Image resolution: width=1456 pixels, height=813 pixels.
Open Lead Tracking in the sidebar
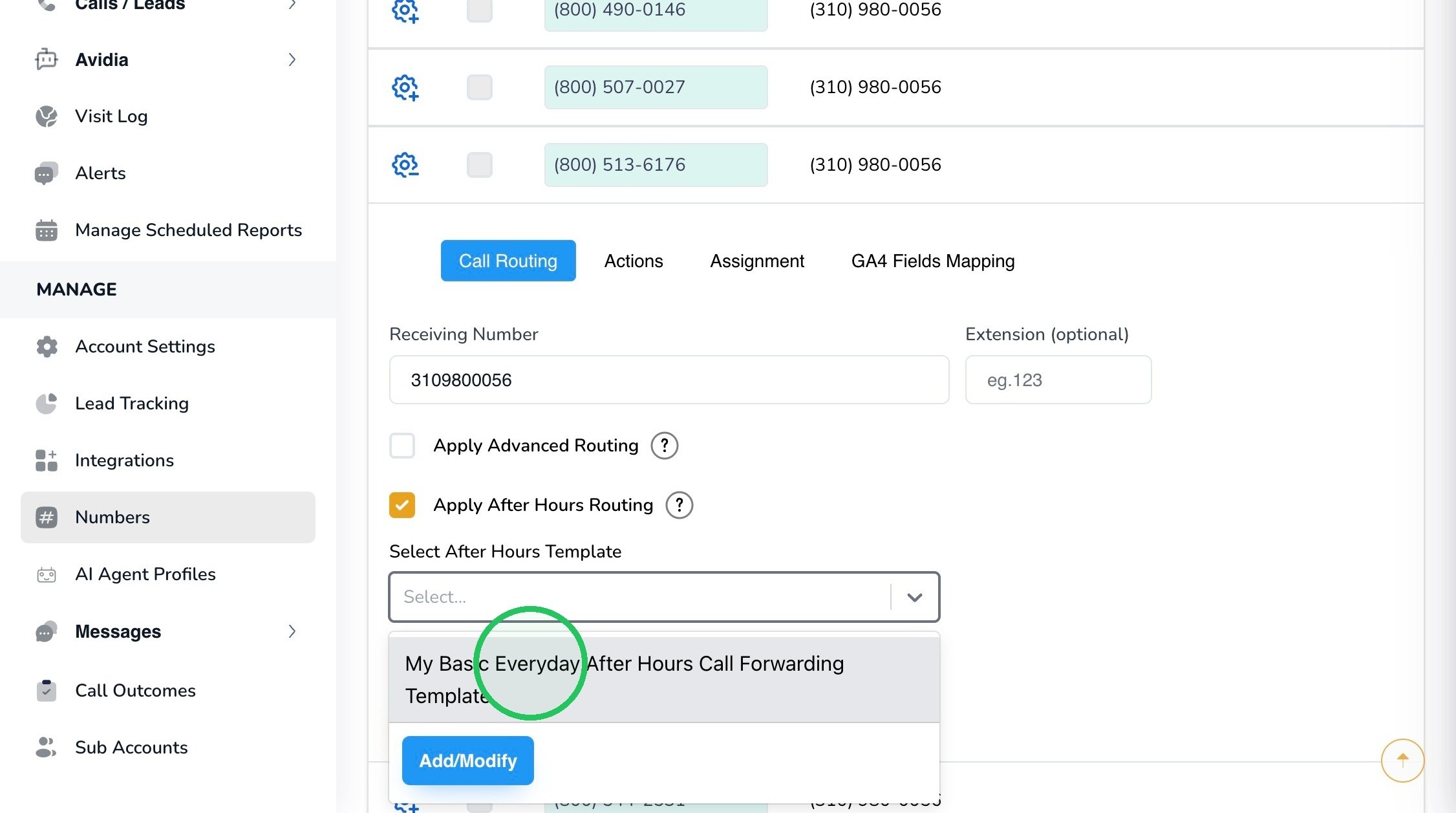132,404
